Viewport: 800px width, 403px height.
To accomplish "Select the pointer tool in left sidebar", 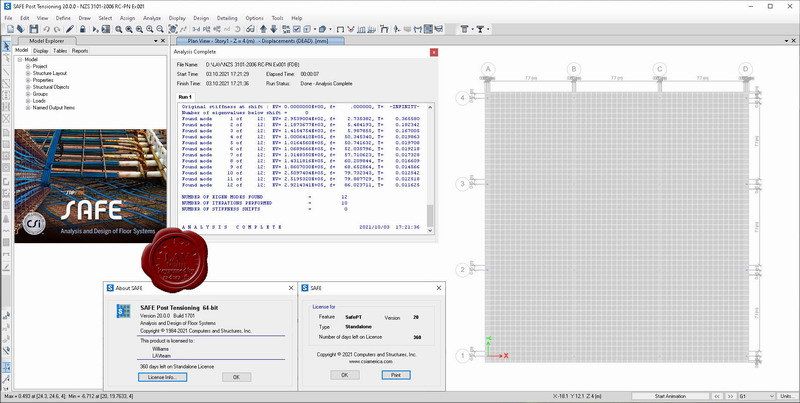I will pyautogui.click(x=7, y=46).
